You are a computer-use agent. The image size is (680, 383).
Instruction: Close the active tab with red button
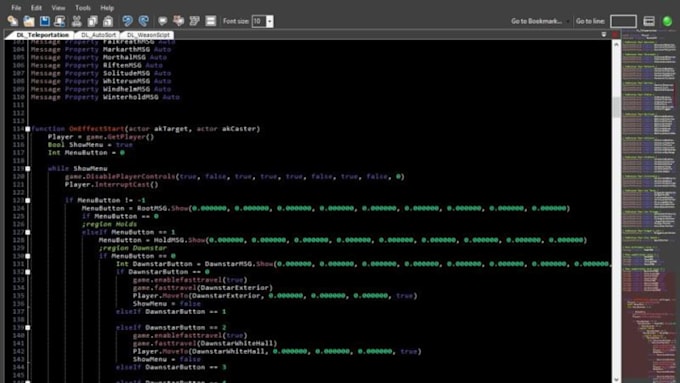point(615,34)
